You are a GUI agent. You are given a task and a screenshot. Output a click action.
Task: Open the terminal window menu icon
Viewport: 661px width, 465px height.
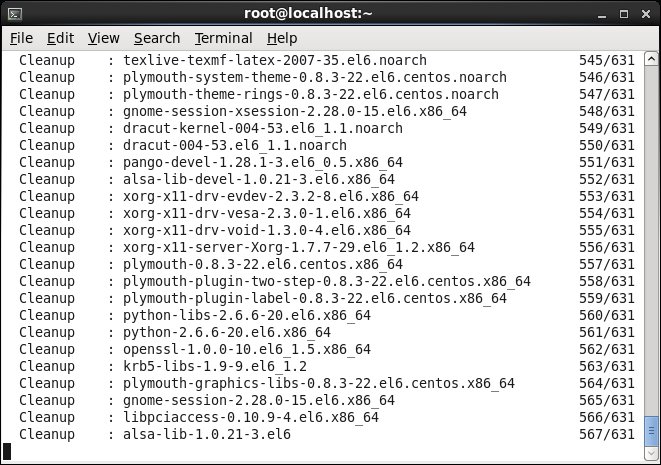click(14, 13)
